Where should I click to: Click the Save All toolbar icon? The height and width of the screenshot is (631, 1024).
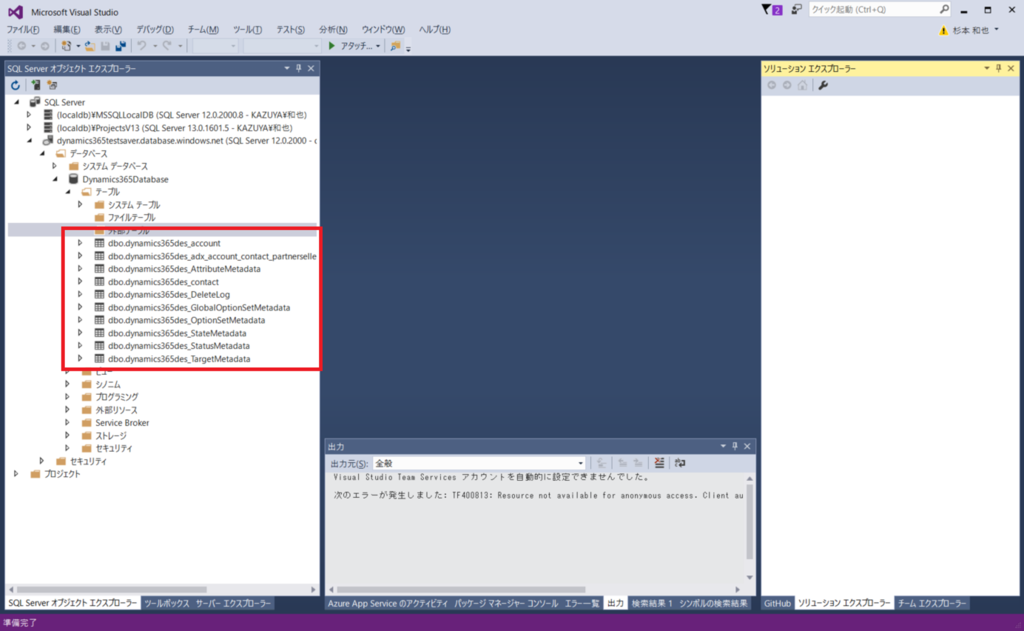(x=121, y=46)
